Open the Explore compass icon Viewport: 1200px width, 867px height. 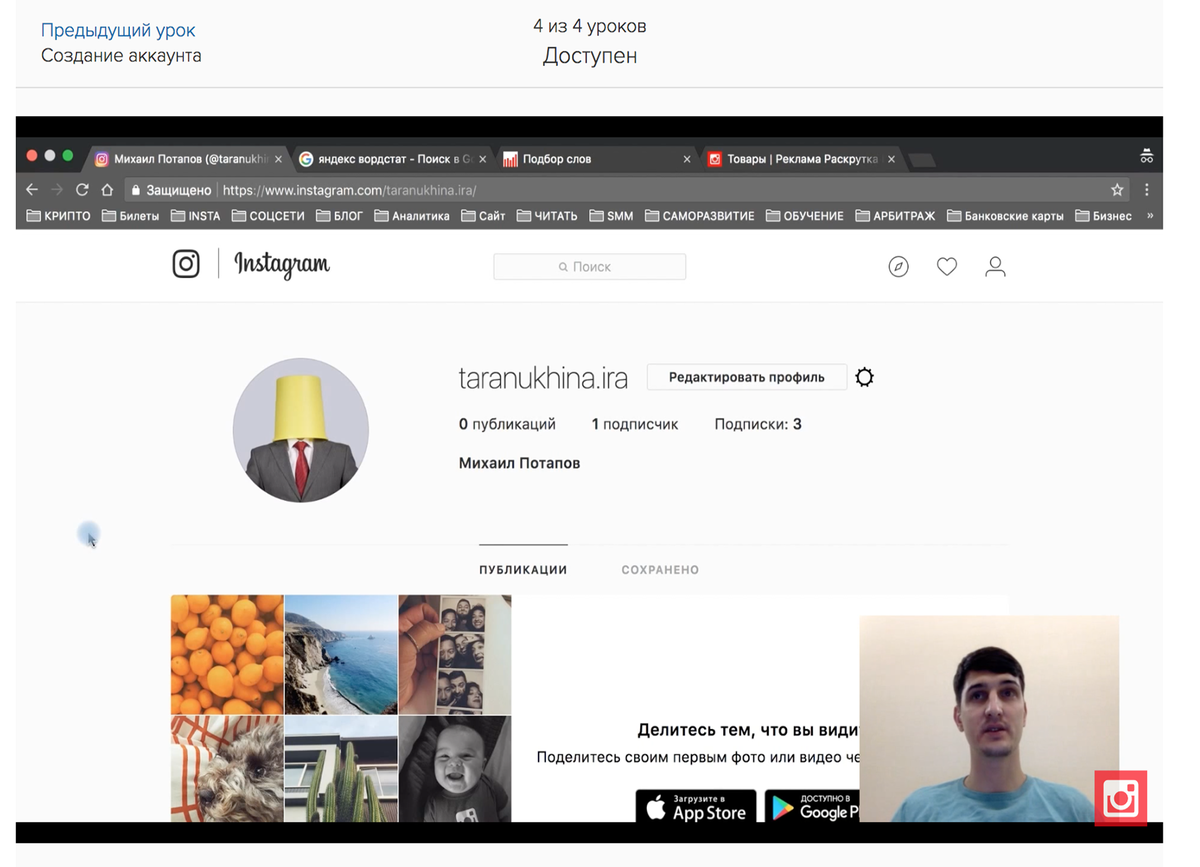pyautogui.click(x=899, y=267)
